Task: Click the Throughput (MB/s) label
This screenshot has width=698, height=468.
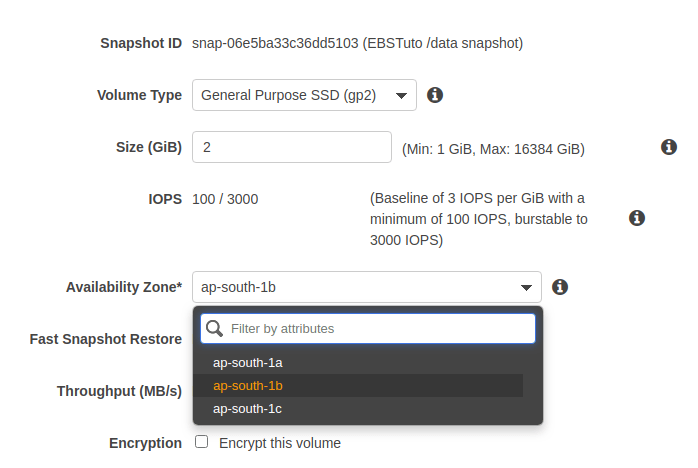Action: point(119,391)
